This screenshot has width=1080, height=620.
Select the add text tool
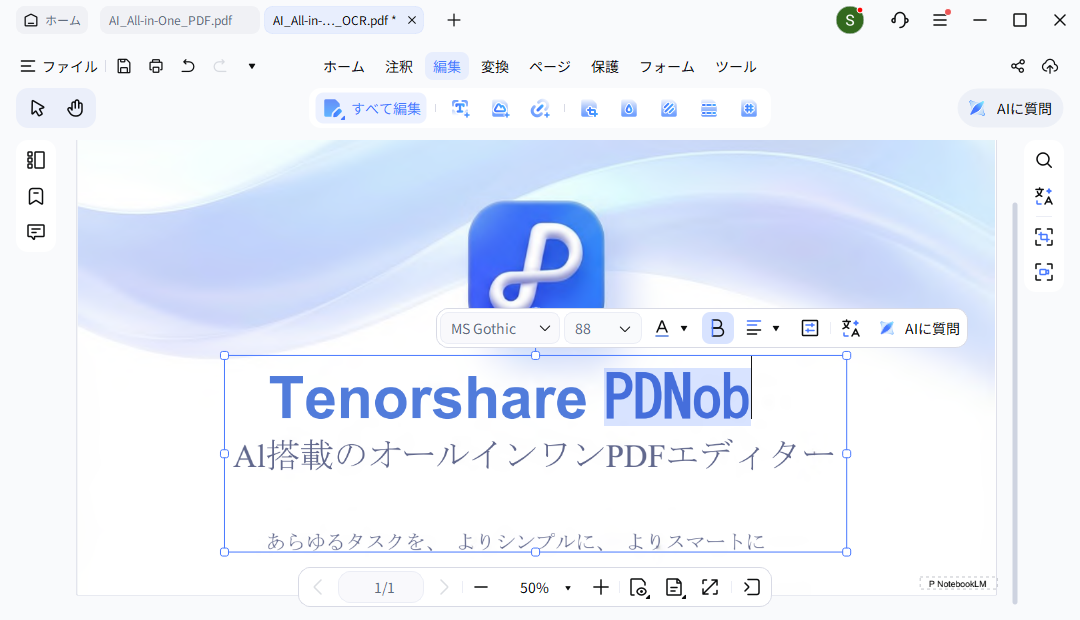pyautogui.click(x=461, y=109)
